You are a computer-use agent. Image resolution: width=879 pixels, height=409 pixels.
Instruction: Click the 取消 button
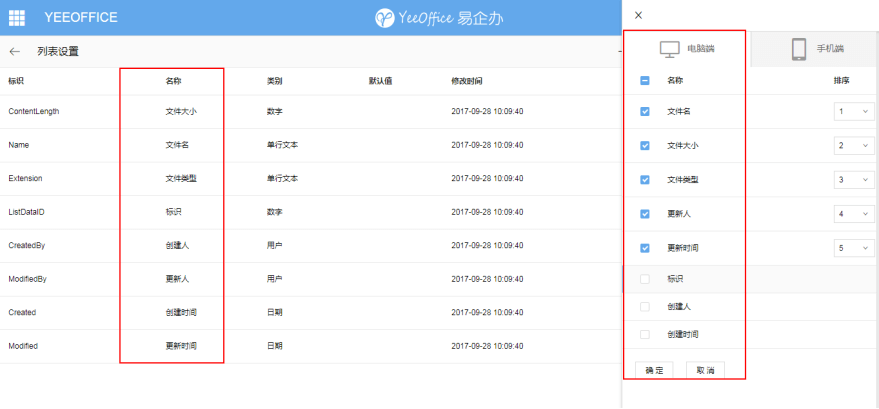click(705, 370)
